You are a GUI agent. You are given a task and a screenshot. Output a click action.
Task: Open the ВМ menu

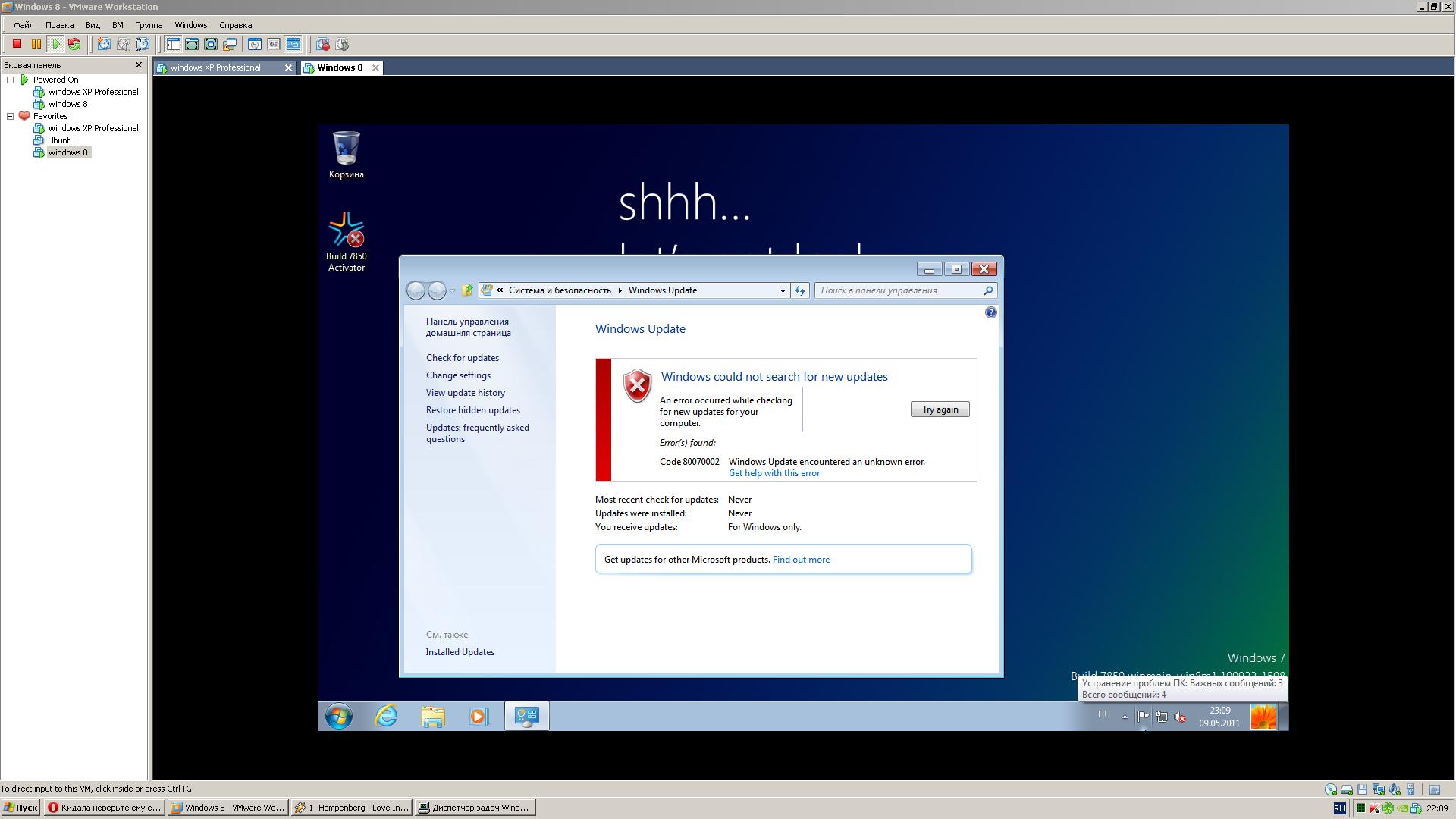coord(118,25)
